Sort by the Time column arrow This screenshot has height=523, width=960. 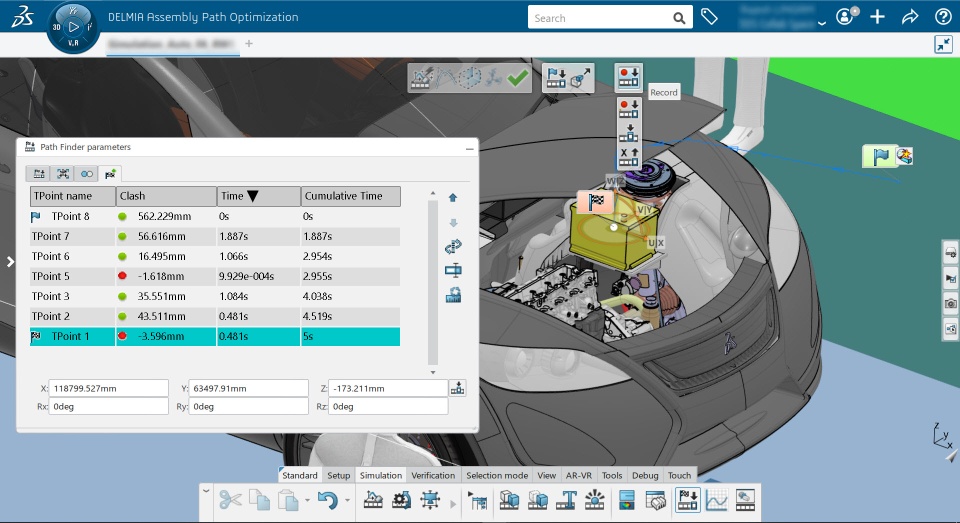pyautogui.click(x=252, y=196)
